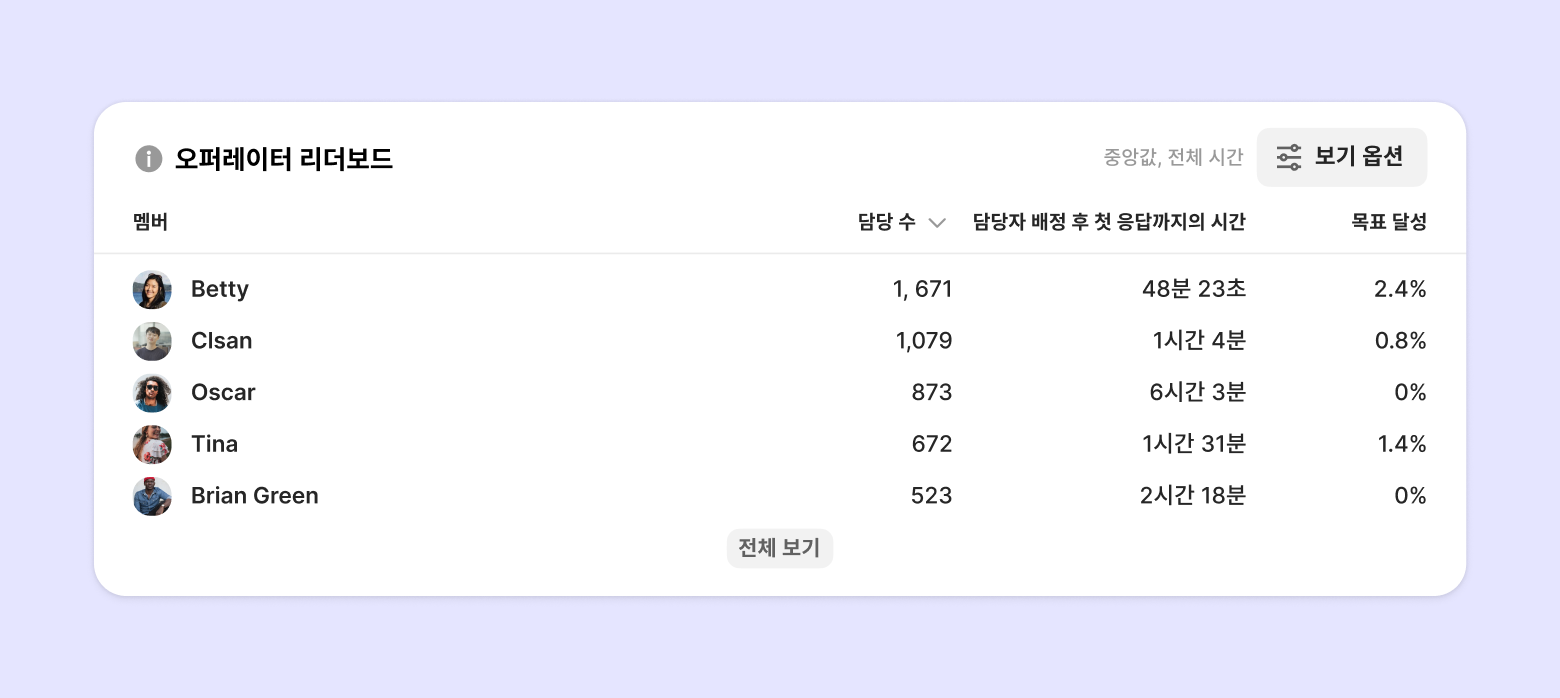Screen dimensions: 1560x698
Task: Click Brian Green's profile avatar
Action: click(152, 496)
